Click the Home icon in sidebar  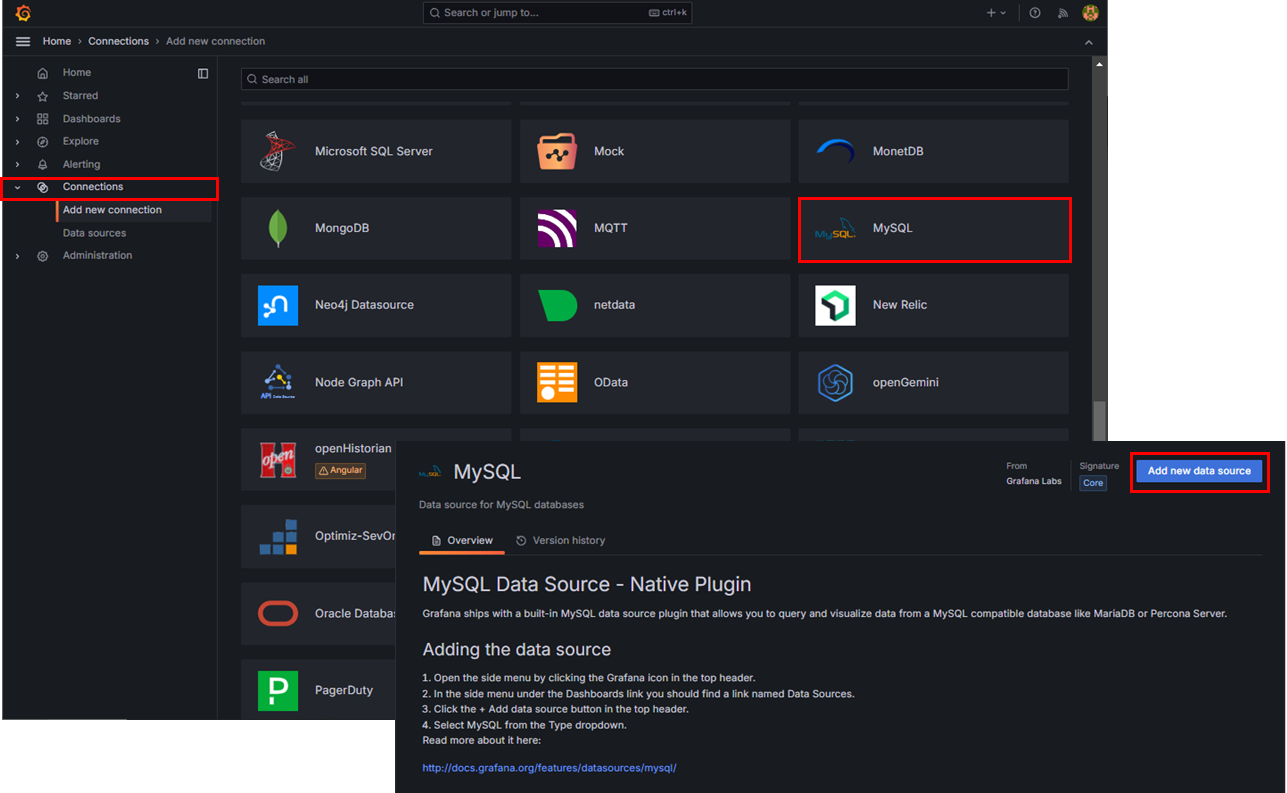coord(42,73)
